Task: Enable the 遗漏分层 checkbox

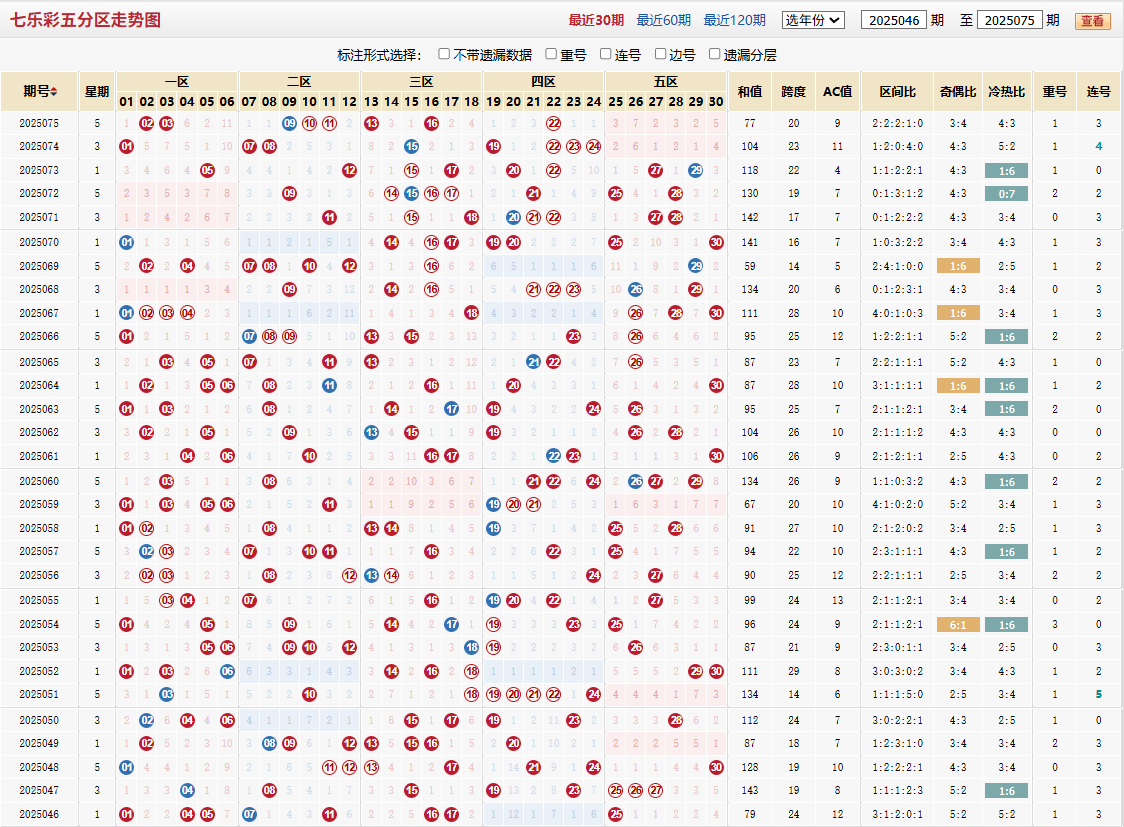Action: (714, 54)
